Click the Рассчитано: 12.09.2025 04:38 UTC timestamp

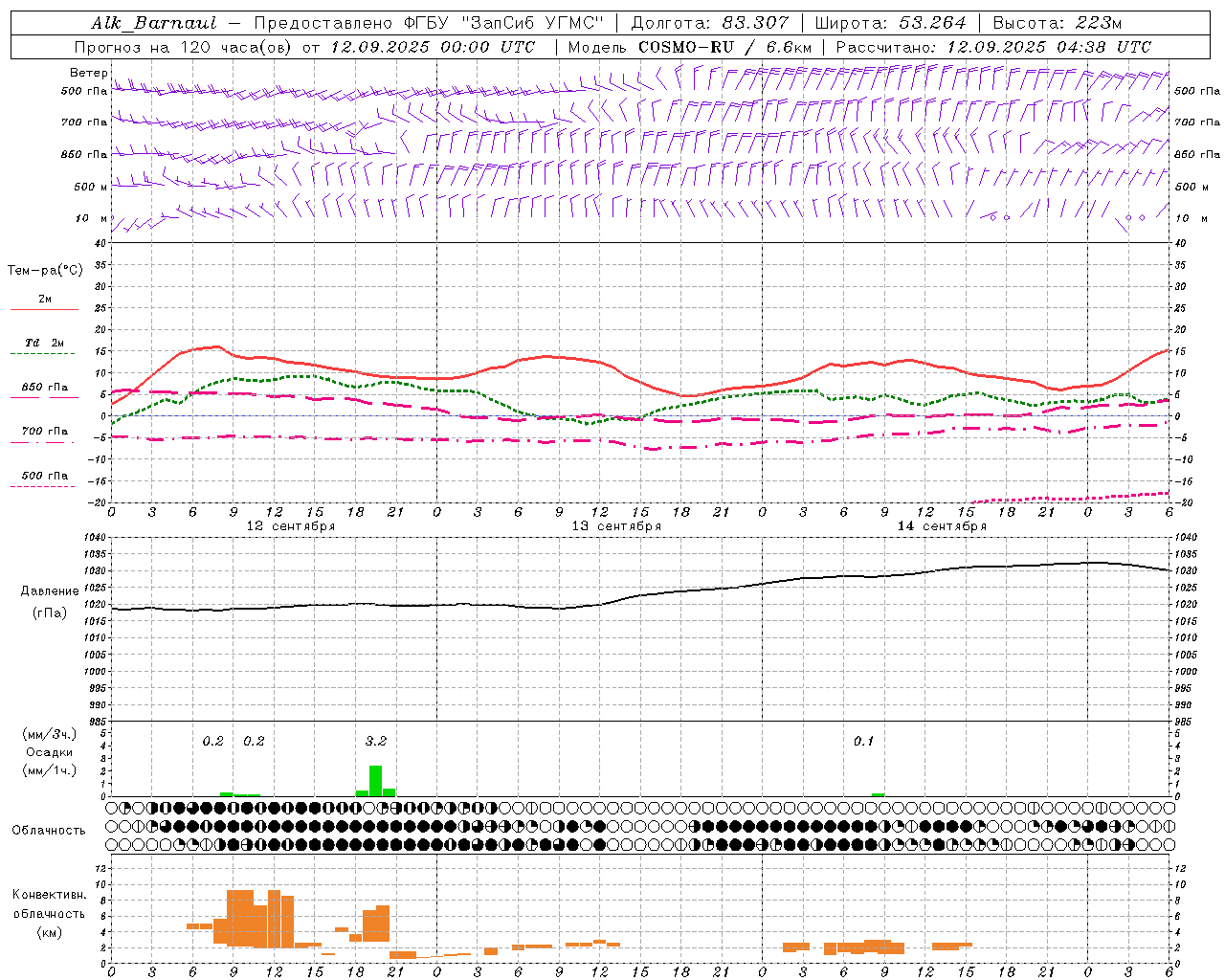[993, 47]
